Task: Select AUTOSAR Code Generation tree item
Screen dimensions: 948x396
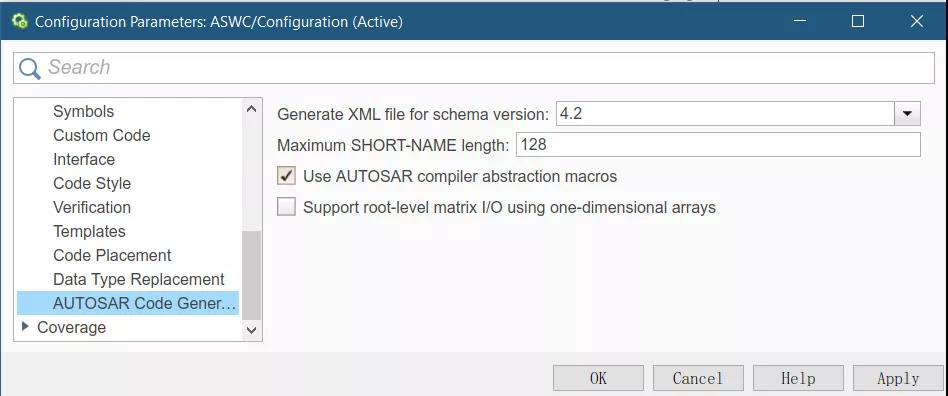Action: [x=128, y=303]
